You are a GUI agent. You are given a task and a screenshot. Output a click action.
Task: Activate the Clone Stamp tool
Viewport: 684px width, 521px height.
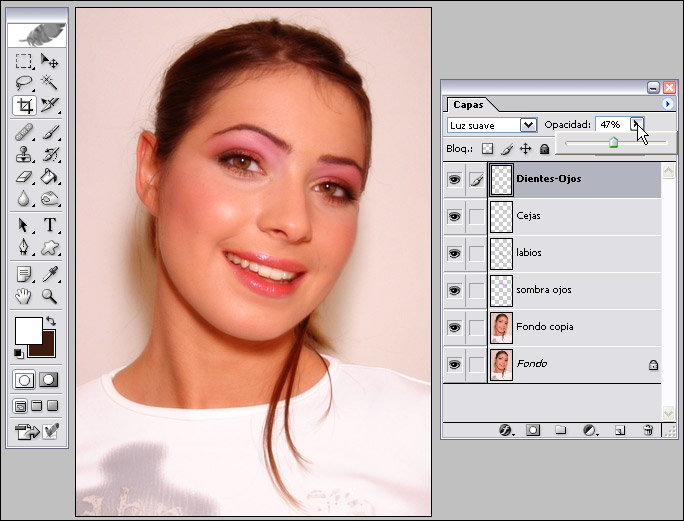pos(24,154)
